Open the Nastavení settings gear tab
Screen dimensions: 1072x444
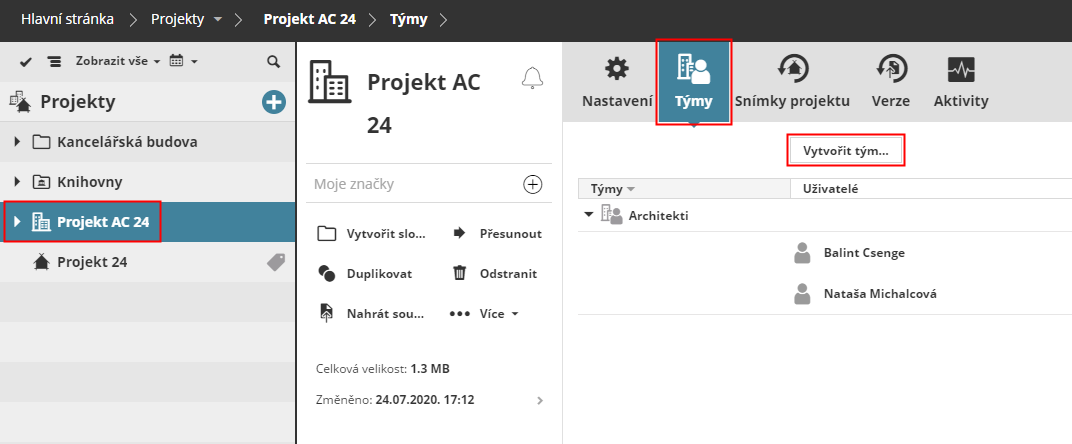tap(617, 82)
